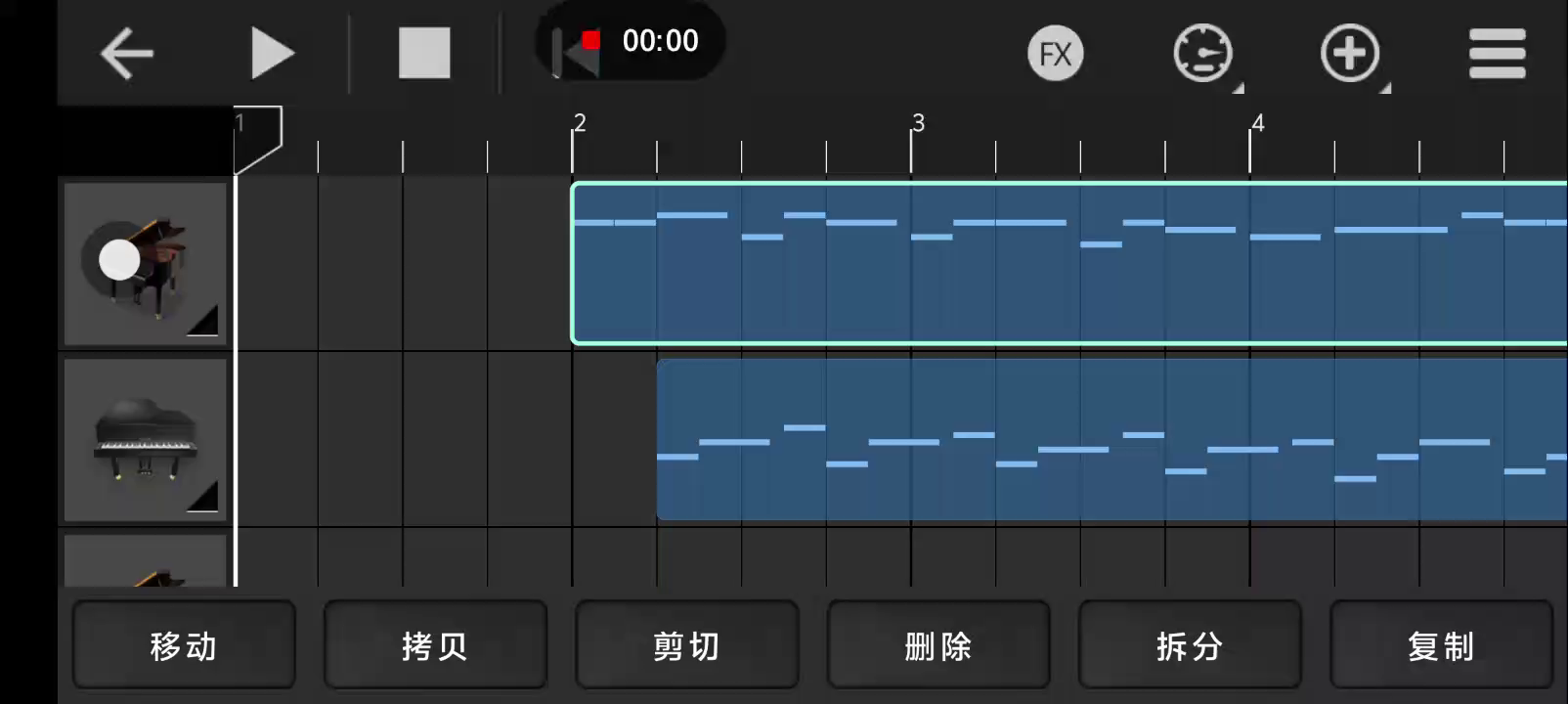Tap the 剪切 (Cut) button
1568x704 pixels.
686,645
